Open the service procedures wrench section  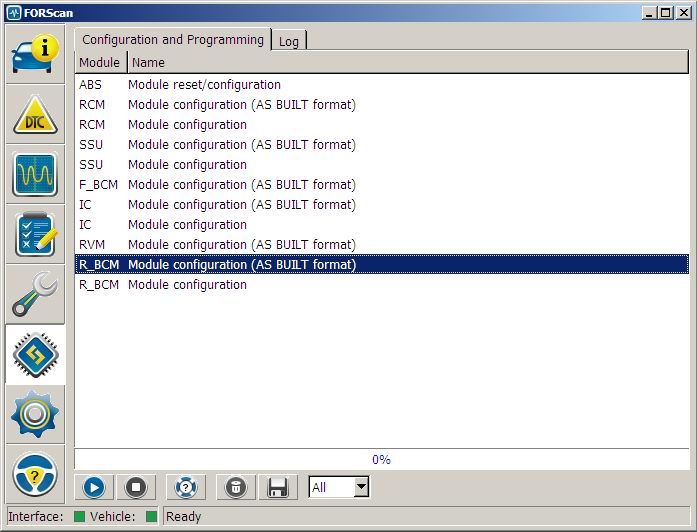coord(35,295)
